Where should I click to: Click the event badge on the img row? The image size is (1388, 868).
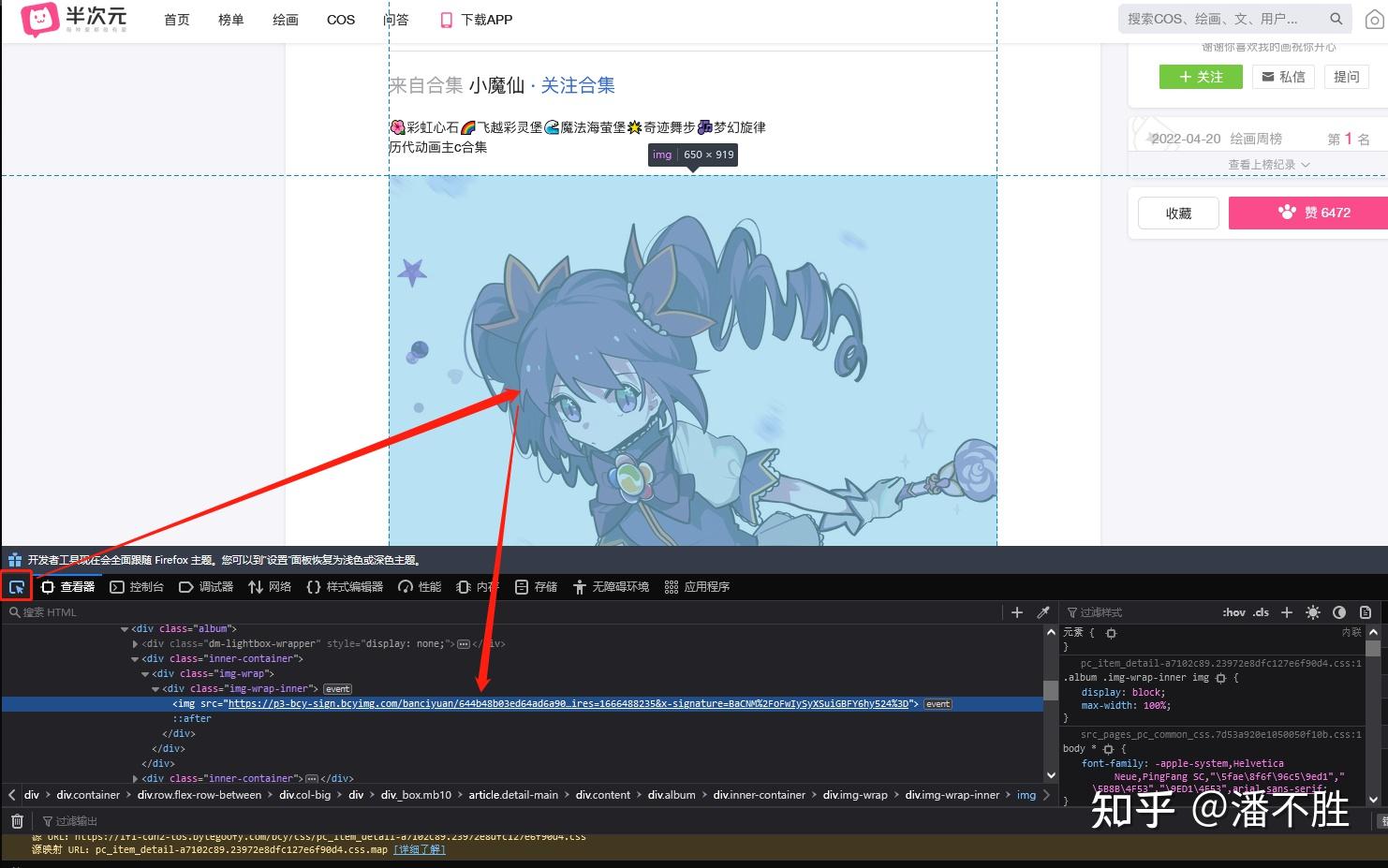(938, 704)
